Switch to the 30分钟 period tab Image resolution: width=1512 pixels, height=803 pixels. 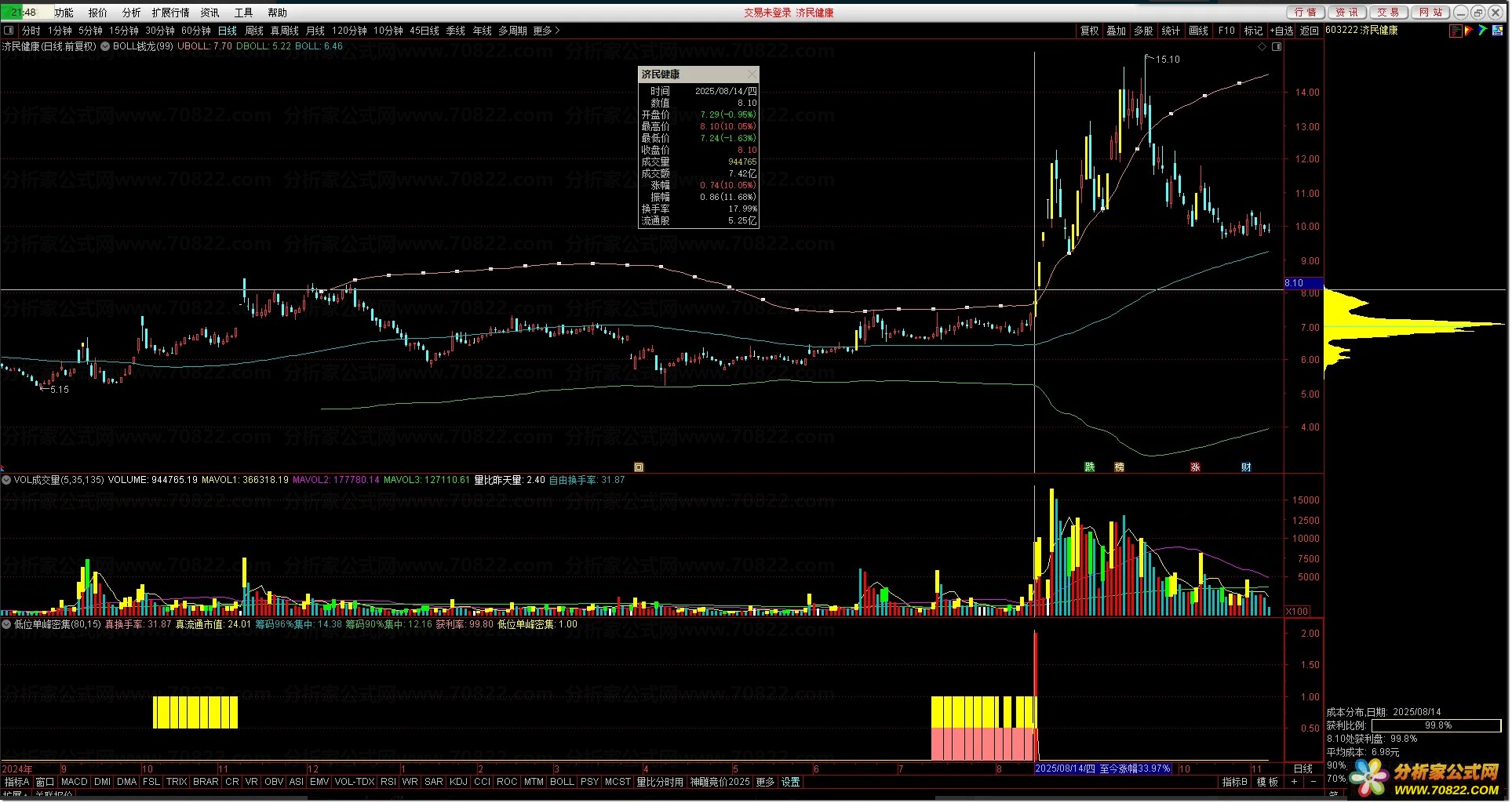pos(160,31)
